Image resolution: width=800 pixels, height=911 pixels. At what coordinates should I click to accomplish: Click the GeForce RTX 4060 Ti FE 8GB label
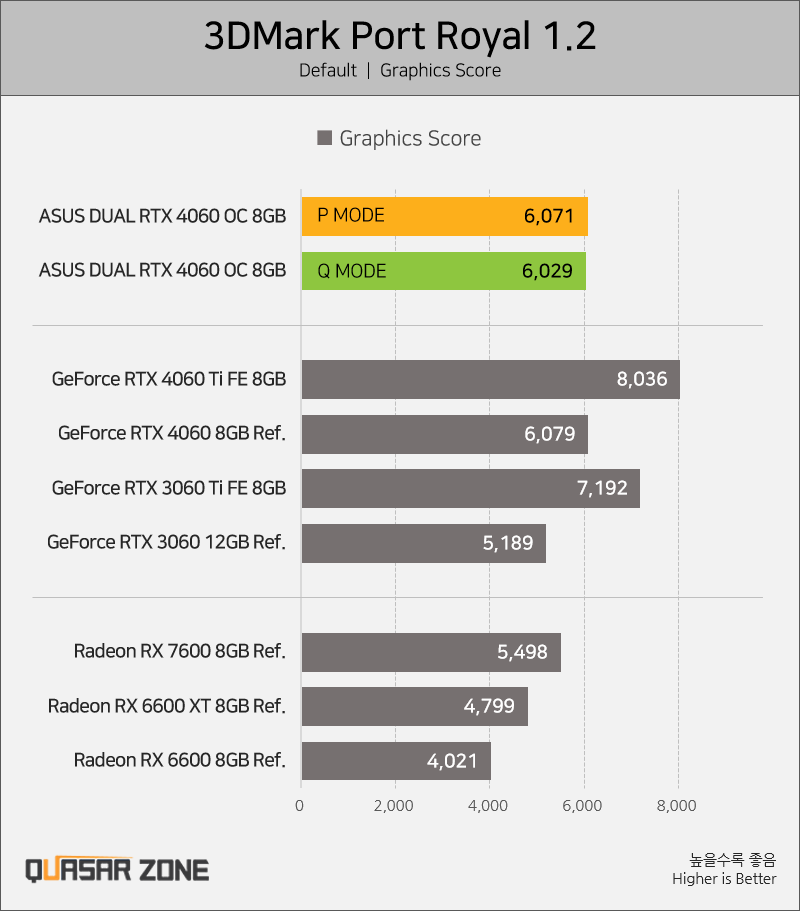[169, 379]
